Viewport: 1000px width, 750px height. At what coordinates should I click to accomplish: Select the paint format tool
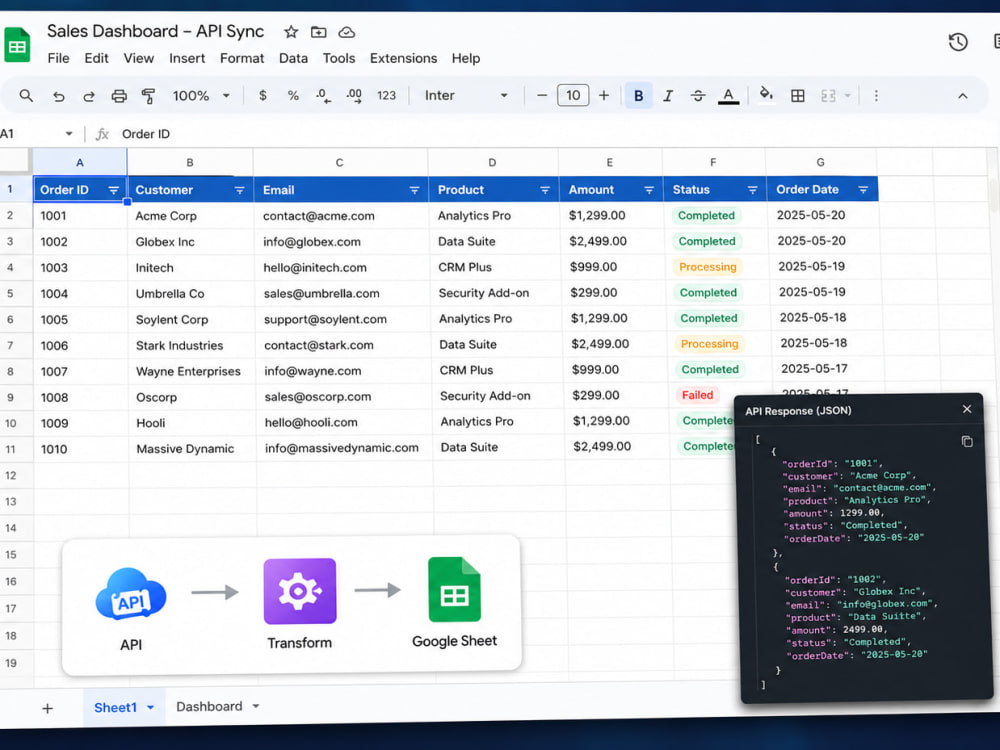point(149,96)
